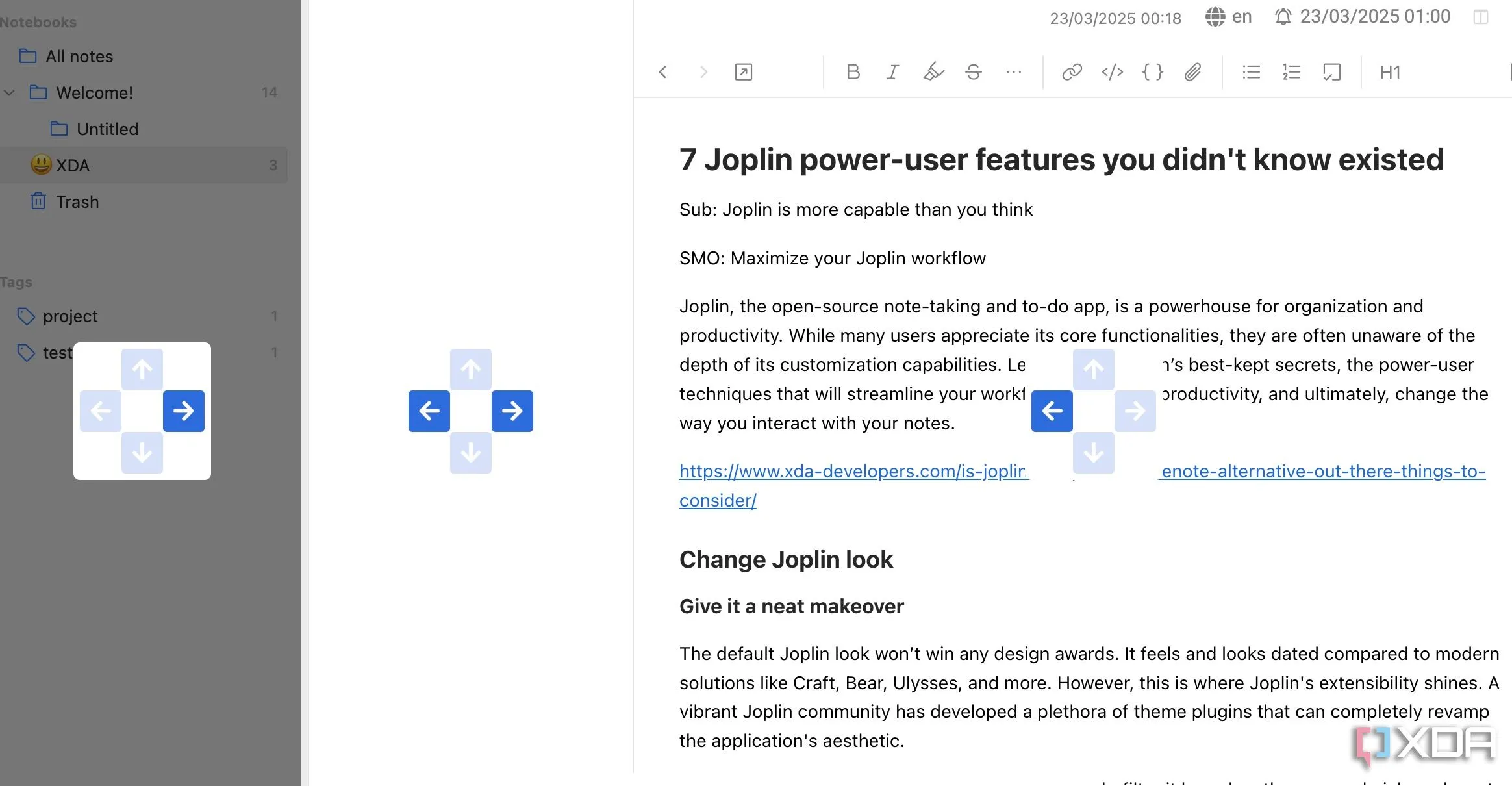Image resolution: width=1512 pixels, height=786 pixels.
Task: Insert a checkbox list
Action: click(x=1331, y=72)
